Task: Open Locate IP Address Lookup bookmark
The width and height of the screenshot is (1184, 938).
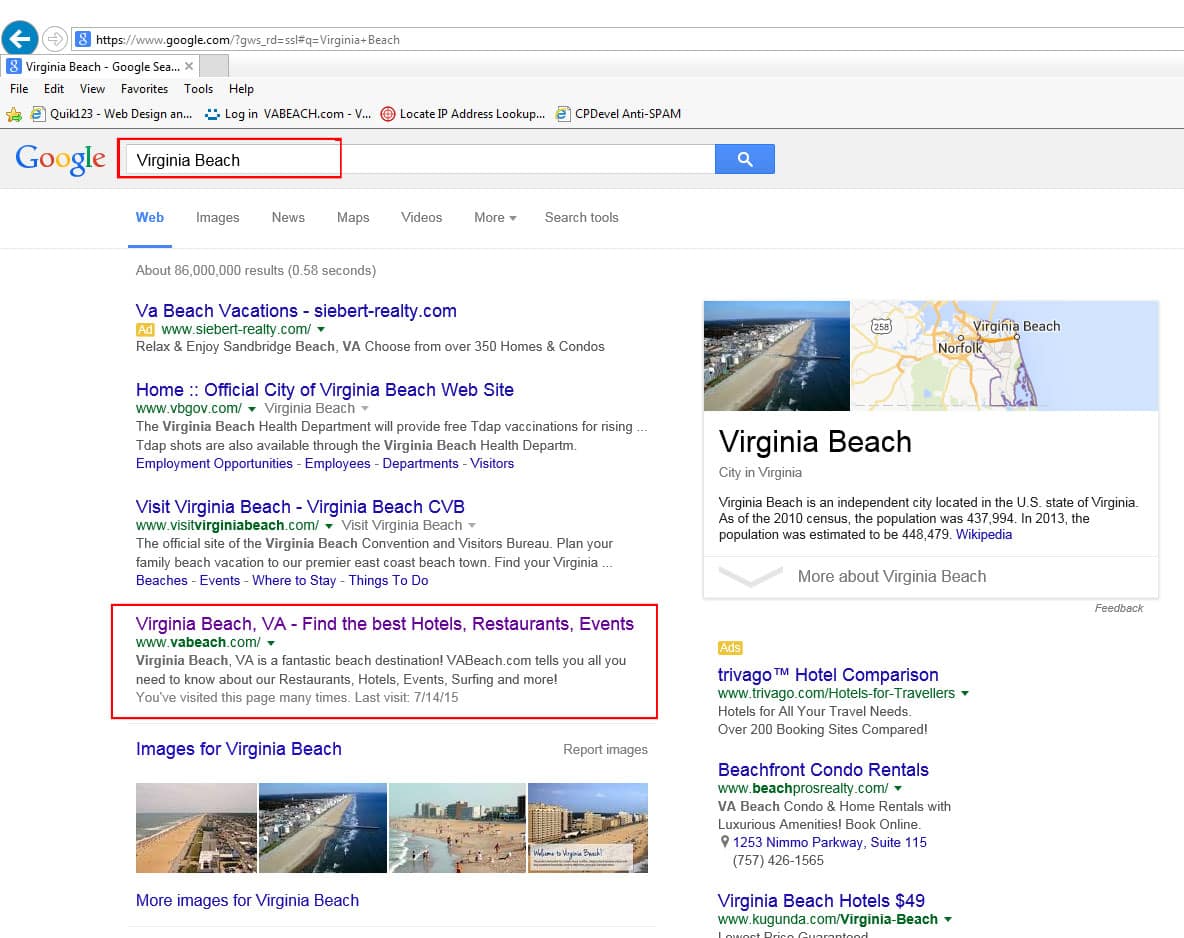Action: point(462,114)
